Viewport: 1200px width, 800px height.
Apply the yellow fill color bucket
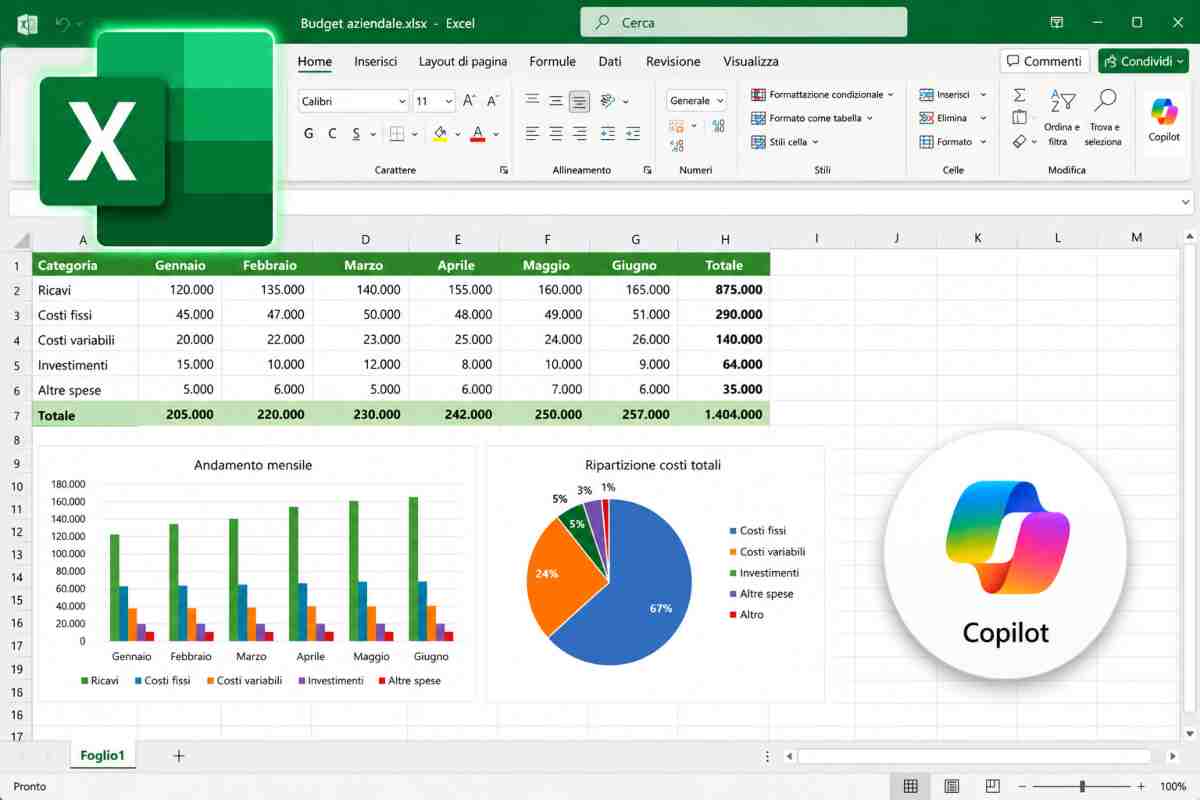(440, 133)
